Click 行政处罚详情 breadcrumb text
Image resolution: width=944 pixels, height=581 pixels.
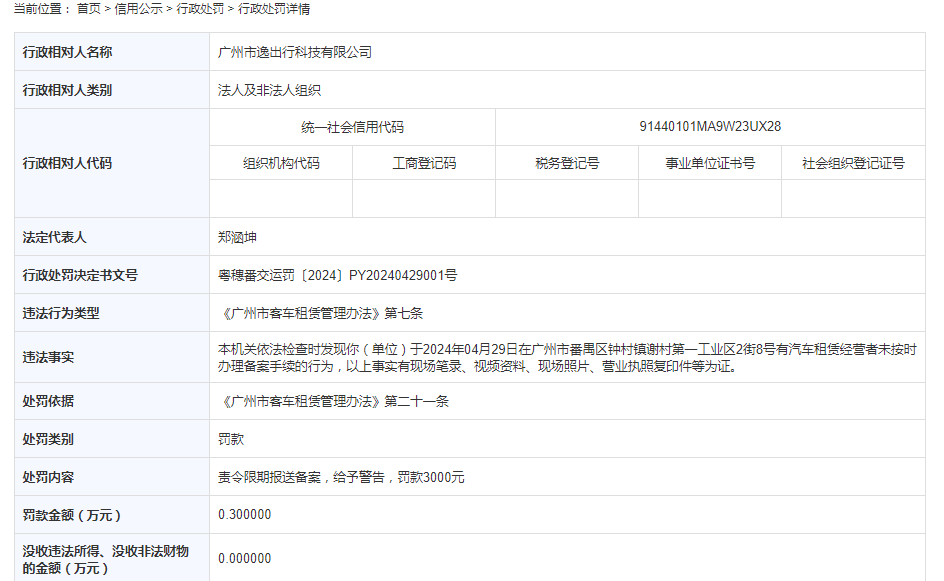coord(274,9)
